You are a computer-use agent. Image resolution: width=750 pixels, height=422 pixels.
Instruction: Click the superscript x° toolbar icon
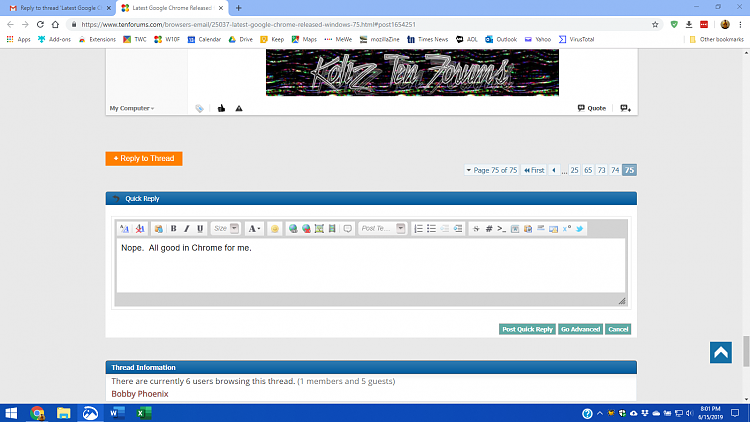[567, 229]
